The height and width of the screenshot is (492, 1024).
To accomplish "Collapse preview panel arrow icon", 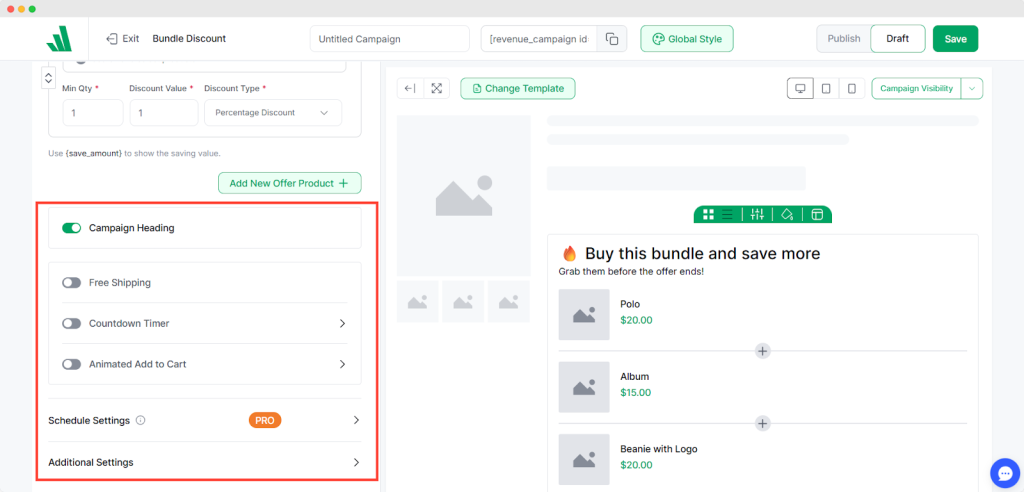I will (410, 88).
